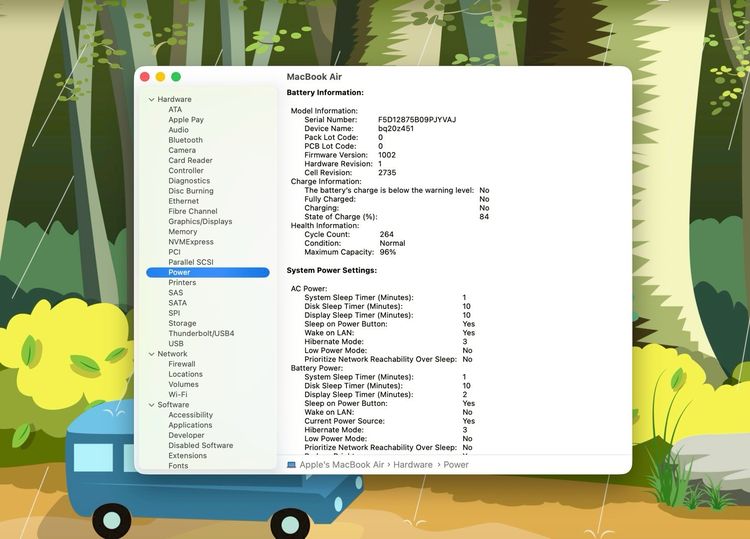Select ATA in the sidebar
The image size is (750, 539).
[175, 110]
